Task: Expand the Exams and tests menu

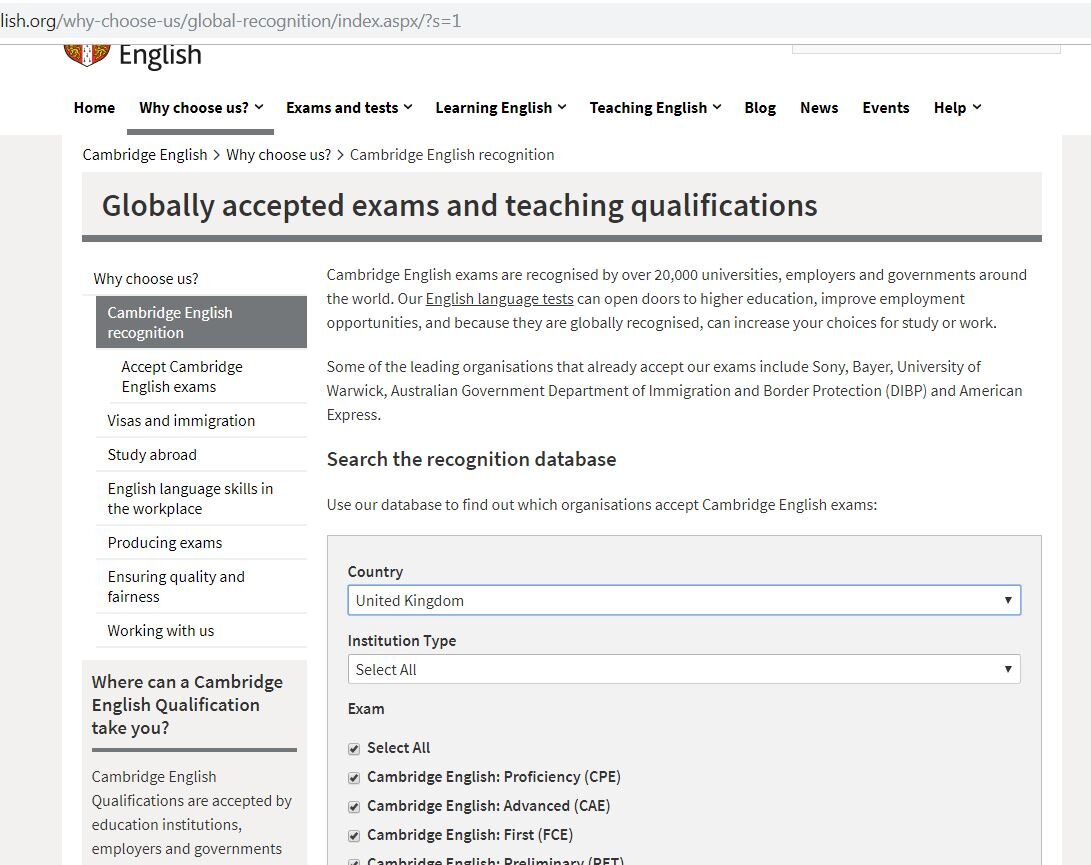Action: (348, 107)
